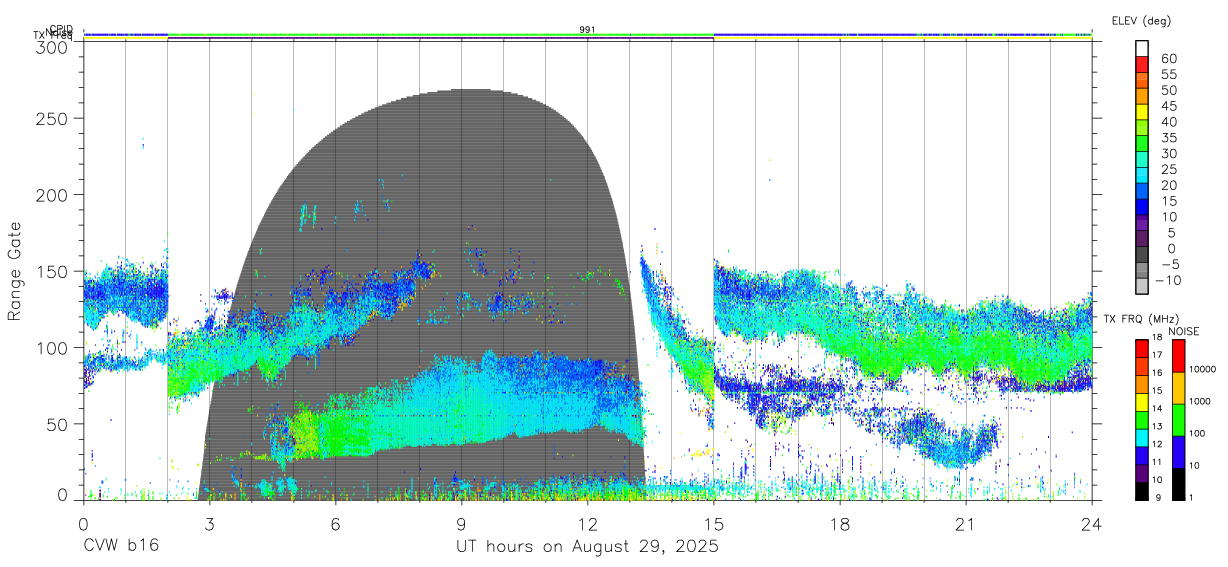Select the 9 label on the TX FRQ scale
Image resolution: width=1228 pixels, height=567 pixels.
point(1160,498)
